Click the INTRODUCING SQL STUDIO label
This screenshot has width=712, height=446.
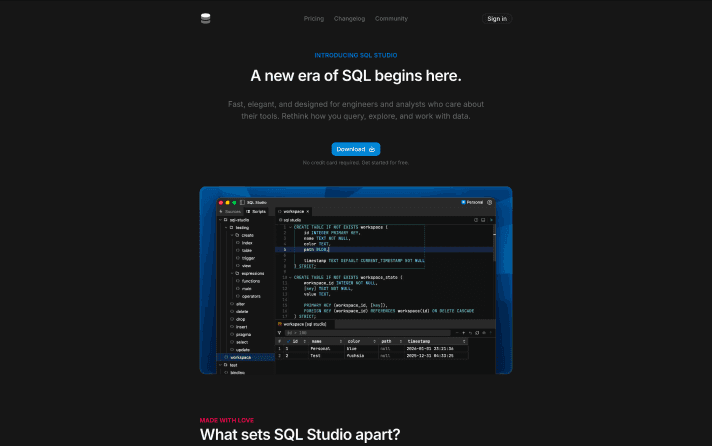tap(356, 55)
